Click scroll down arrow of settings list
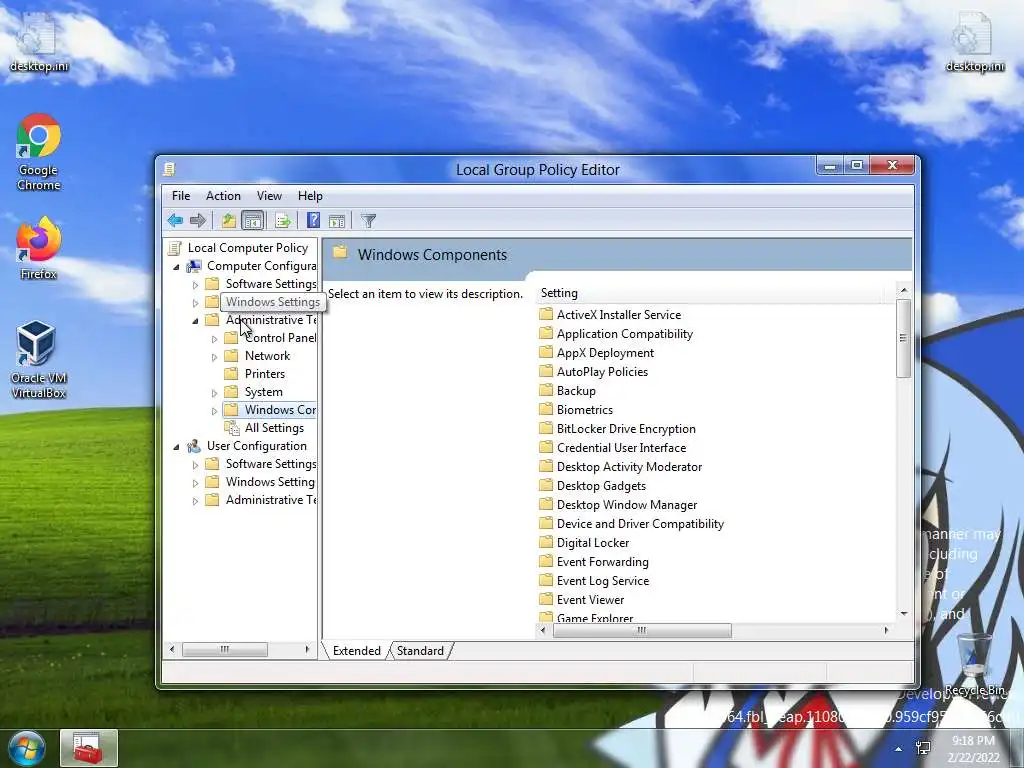Image resolution: width=1024 pixels, height=768 pixels. point(904,614)
